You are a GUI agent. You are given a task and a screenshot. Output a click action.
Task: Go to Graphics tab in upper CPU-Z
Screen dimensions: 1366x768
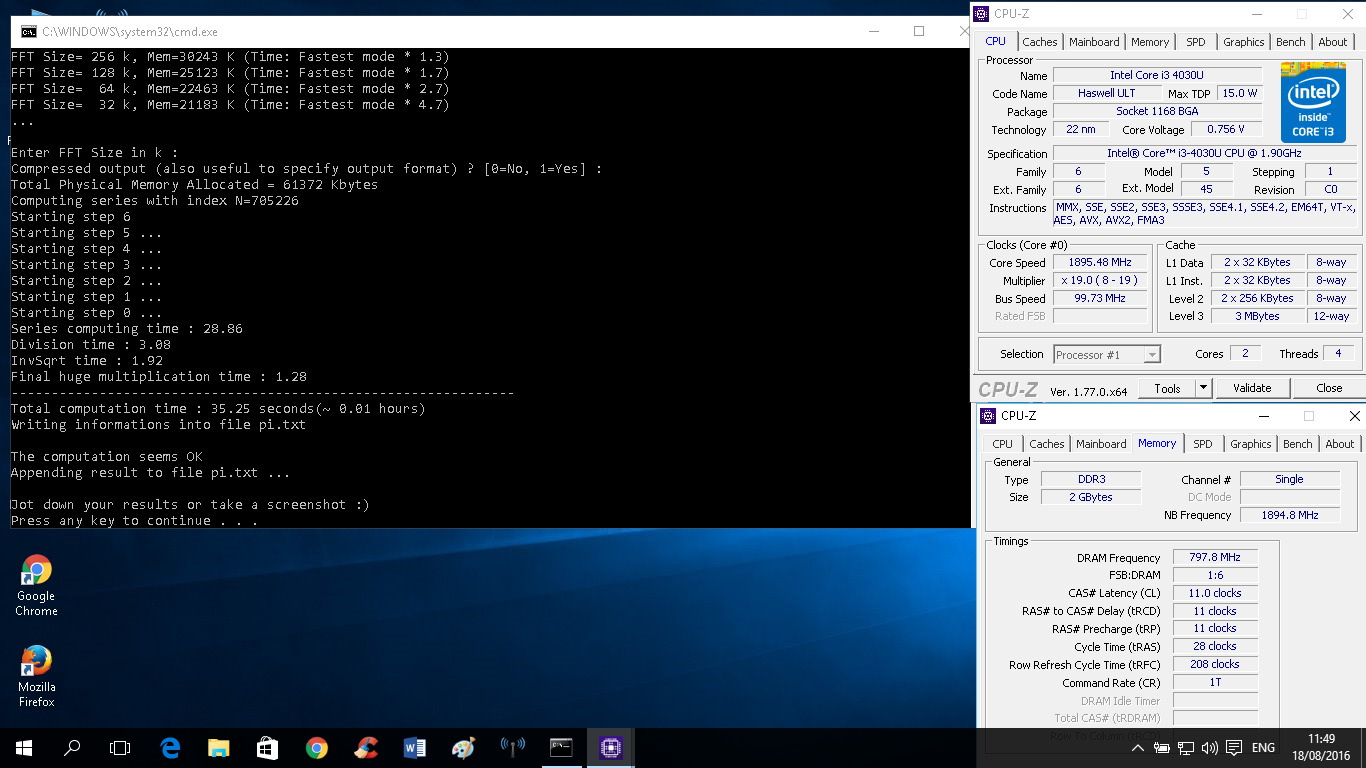pyautogui.click(x=1244, y=42)
